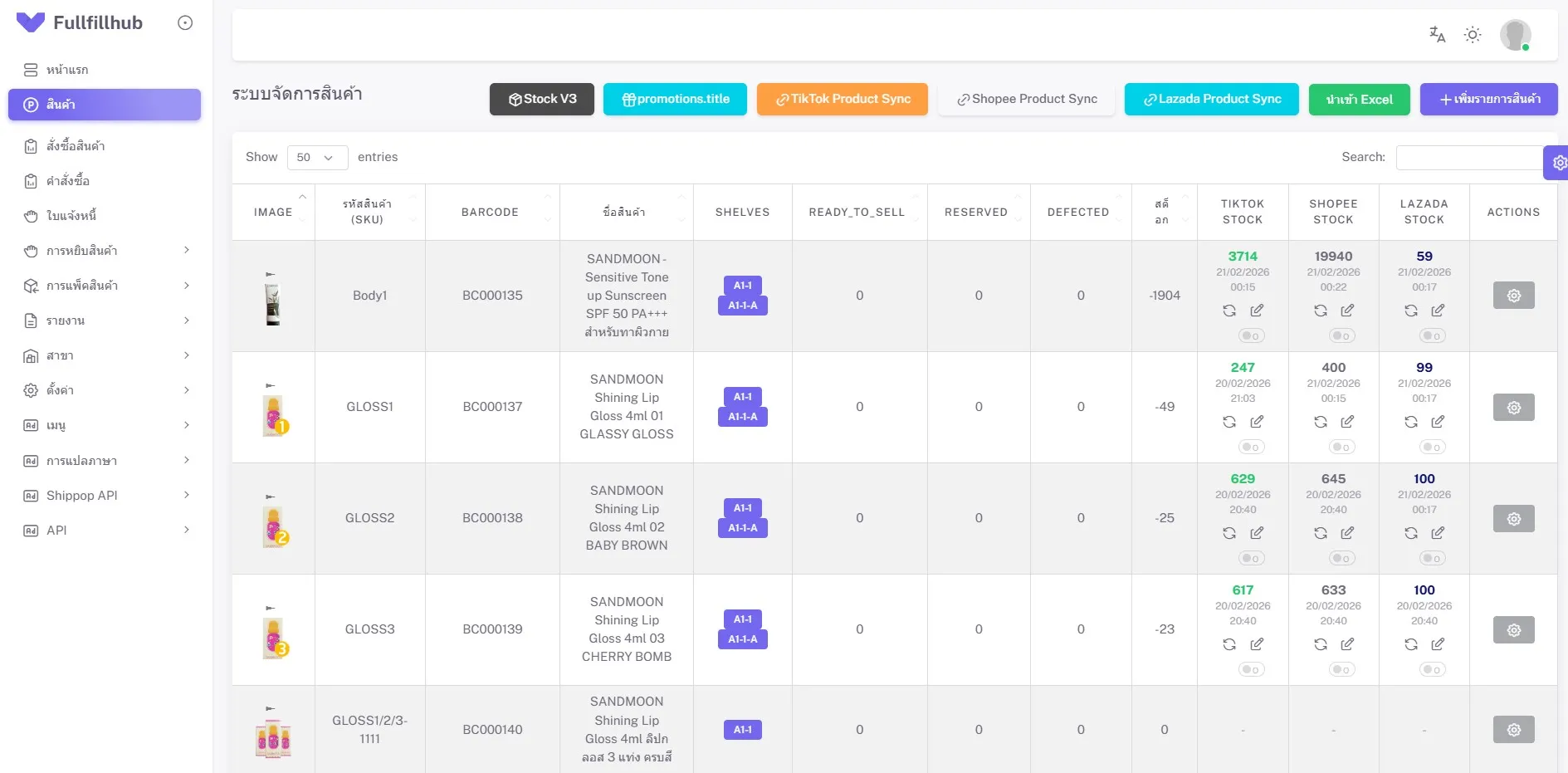
Task: Click TikTok stock refresh icon for Body1
Action: coord(1229,311)
